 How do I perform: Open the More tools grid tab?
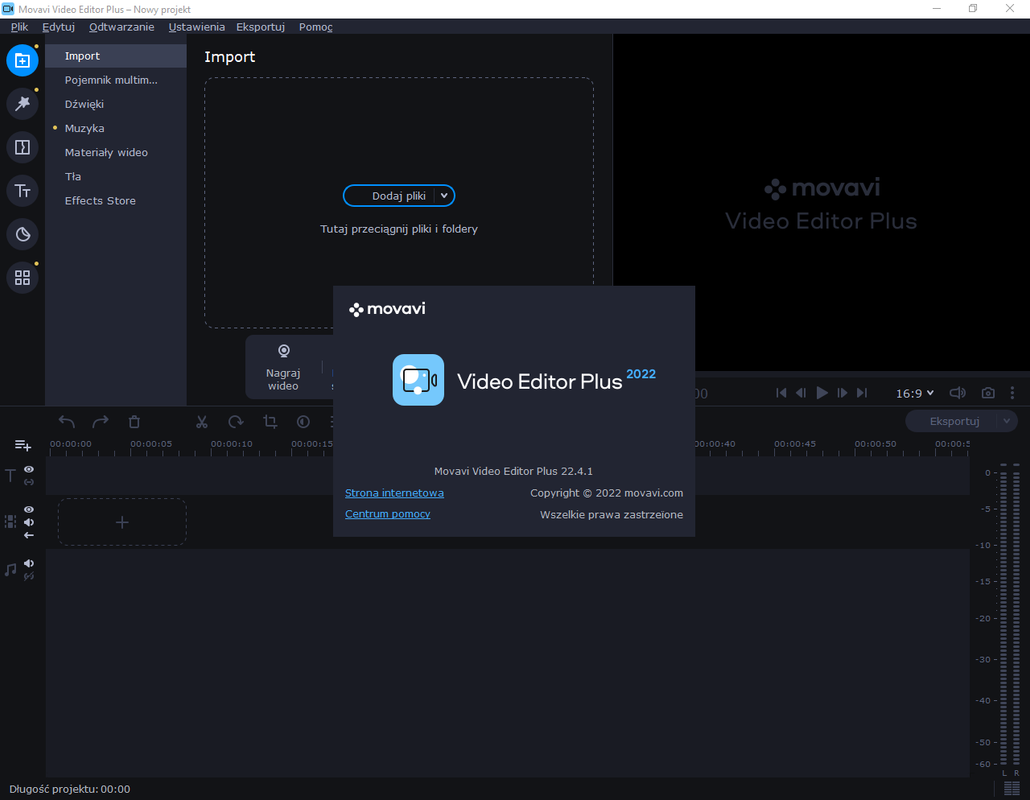point(22,277)
